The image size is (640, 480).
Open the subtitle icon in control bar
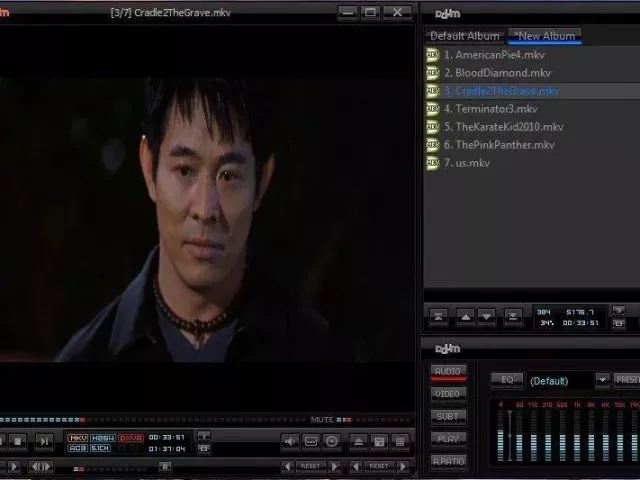[x=310, y=440]
